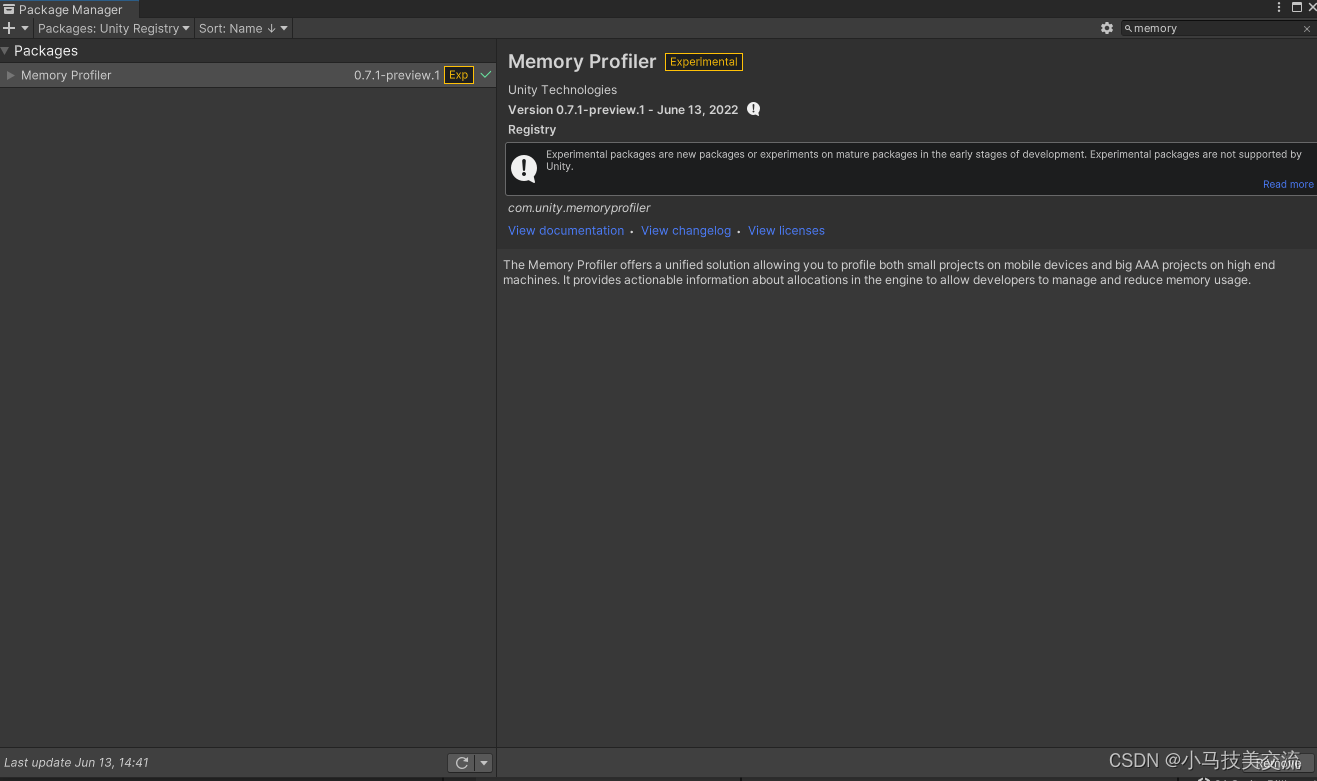Open the View changelog link
Screen dimensions: 1317x781
click(685, 230)
